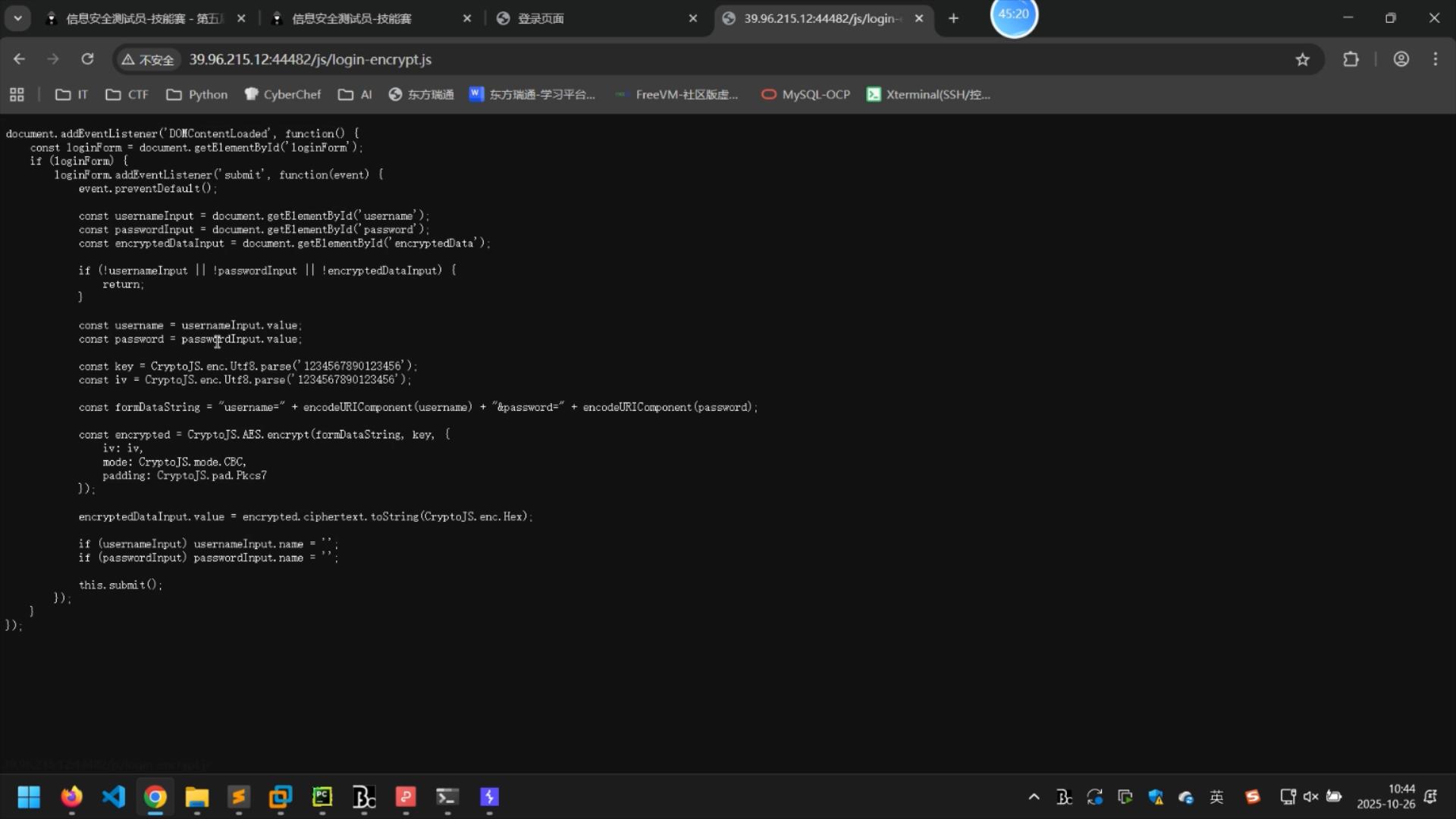Toggle the muted volume tray icon
1456x819 pixels.
point(1310,797)
